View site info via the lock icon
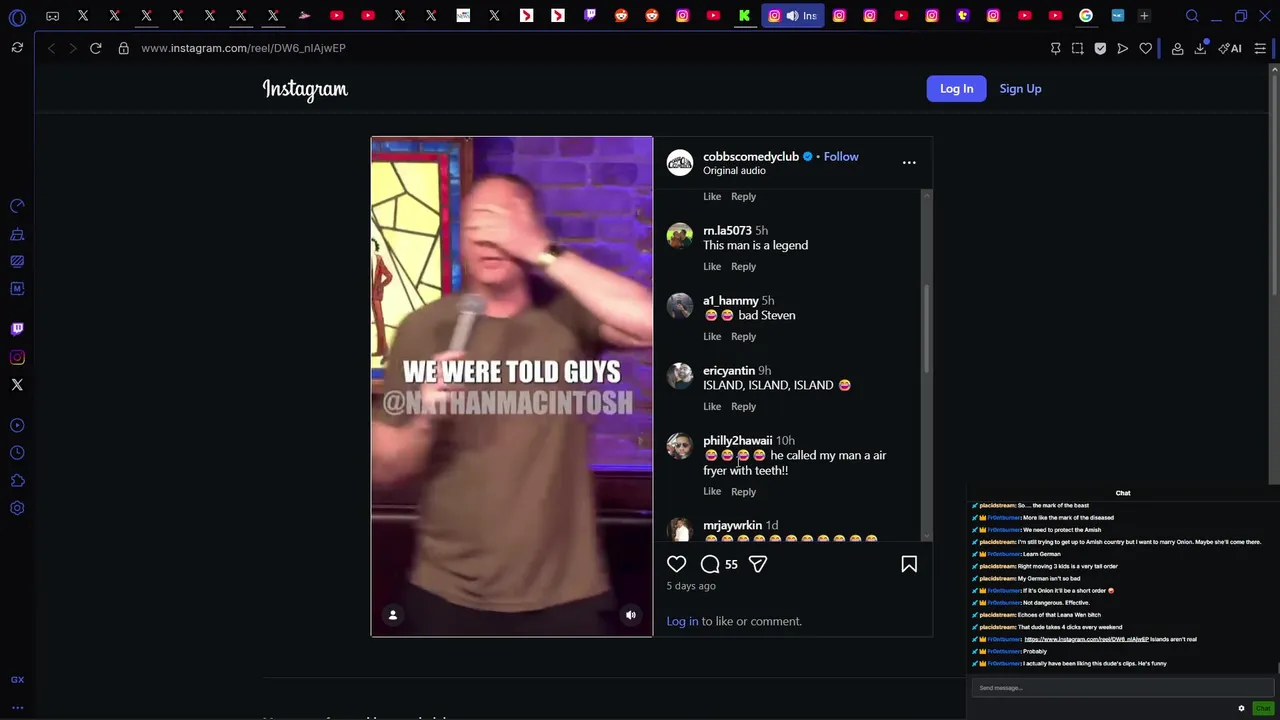Screen dimensions: 1280x720 tap(124, 48)
